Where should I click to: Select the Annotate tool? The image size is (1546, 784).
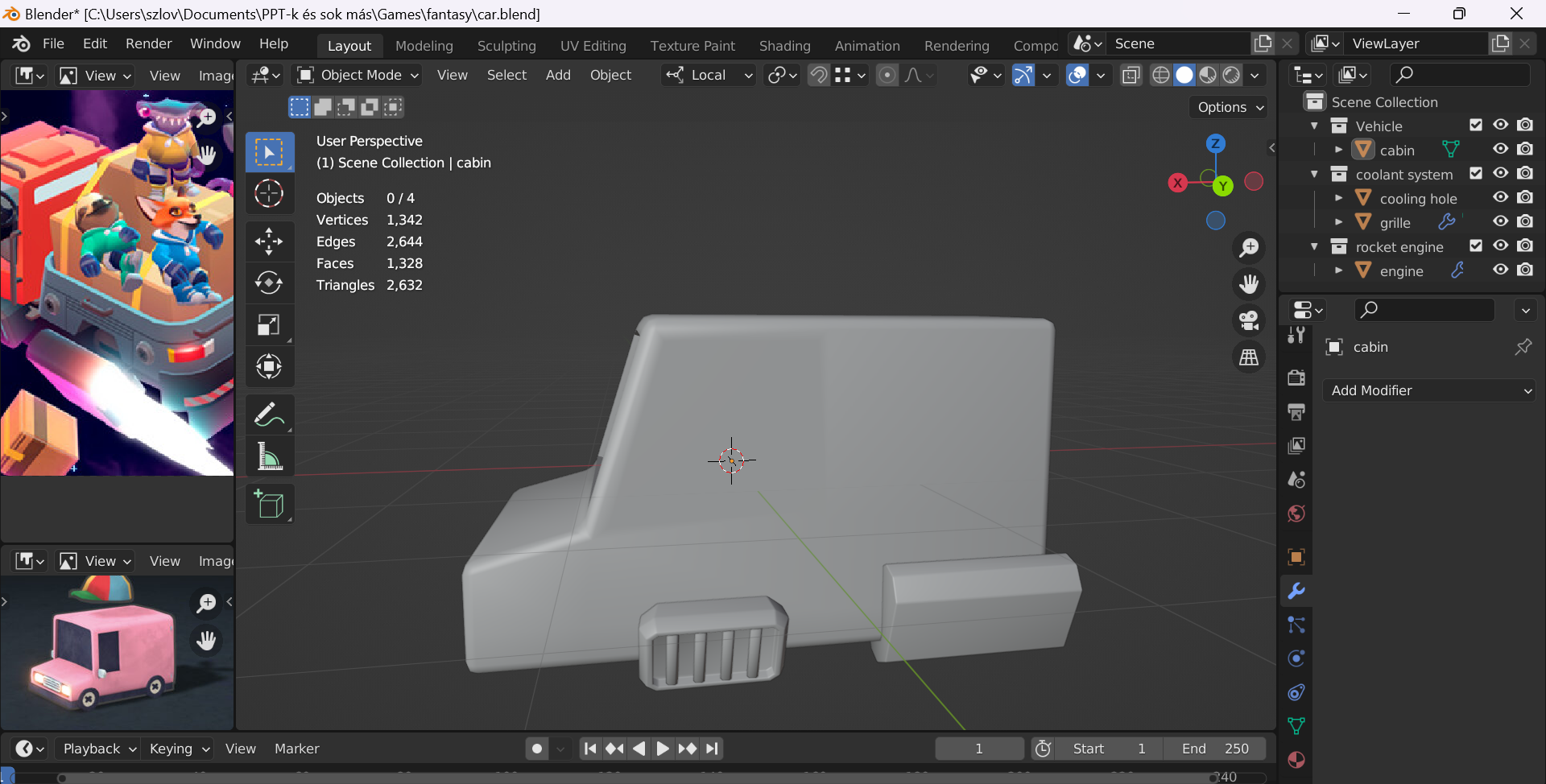269,414
